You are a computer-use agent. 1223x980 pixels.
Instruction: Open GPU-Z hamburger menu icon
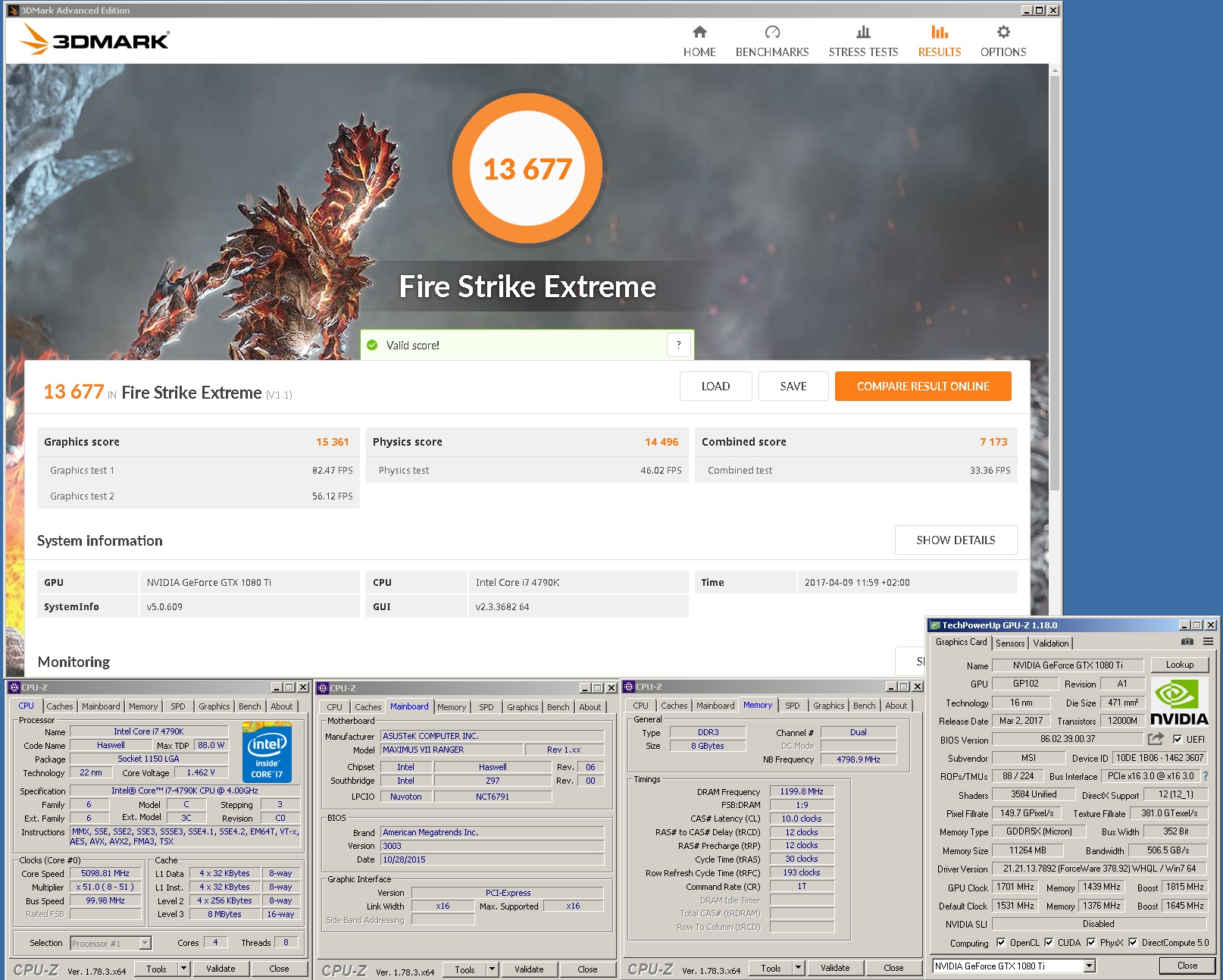click(x=1208, y=642)
